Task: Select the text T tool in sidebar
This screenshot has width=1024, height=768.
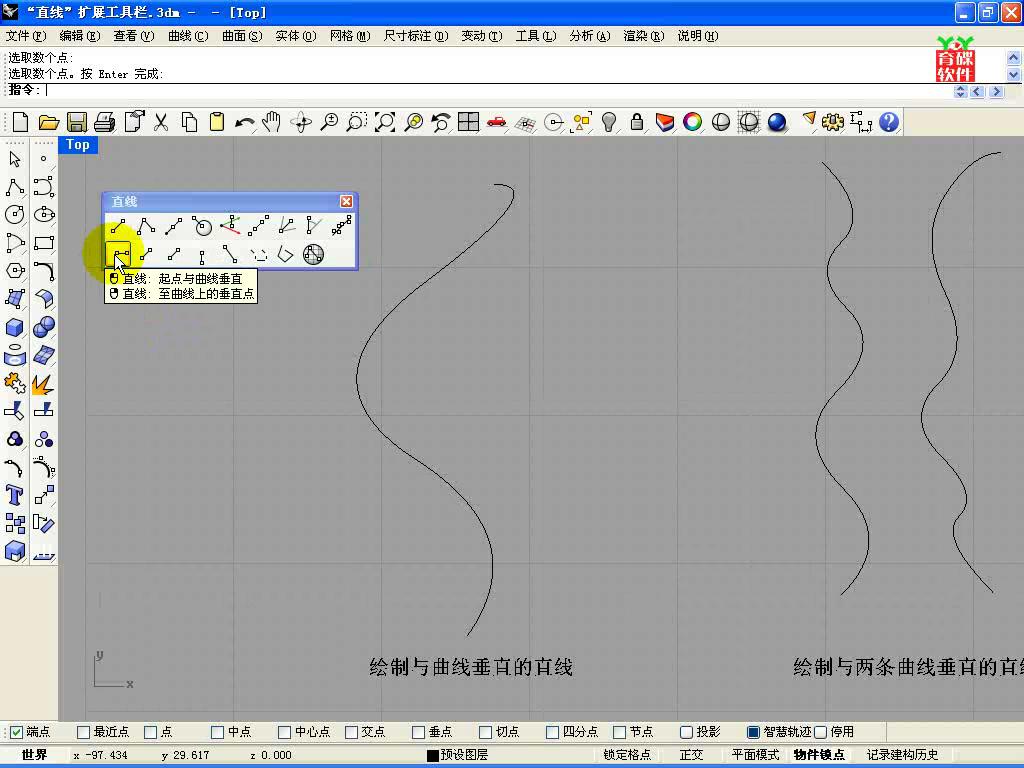Action: pos(14,496)
